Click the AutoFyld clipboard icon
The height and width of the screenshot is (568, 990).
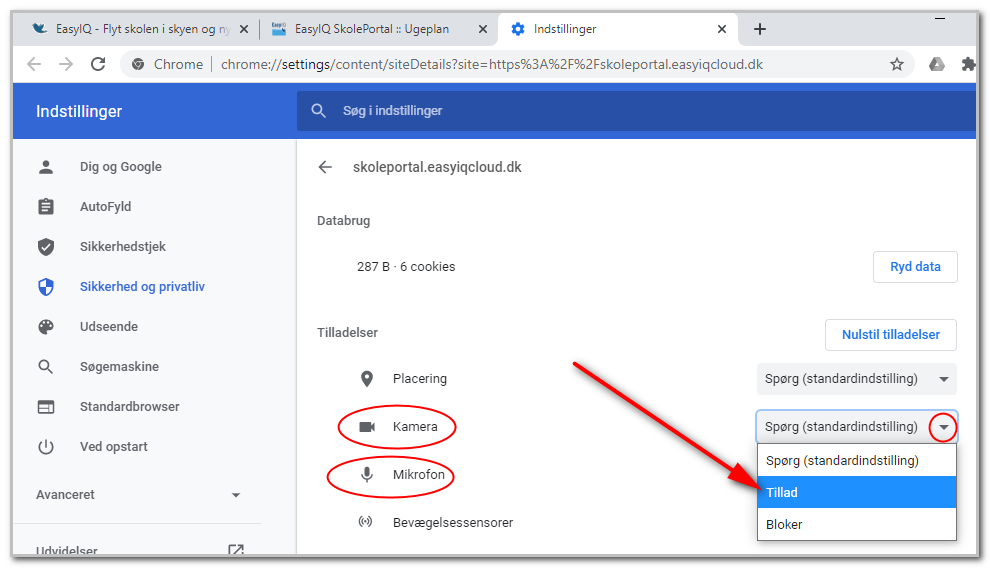point(46,206)
